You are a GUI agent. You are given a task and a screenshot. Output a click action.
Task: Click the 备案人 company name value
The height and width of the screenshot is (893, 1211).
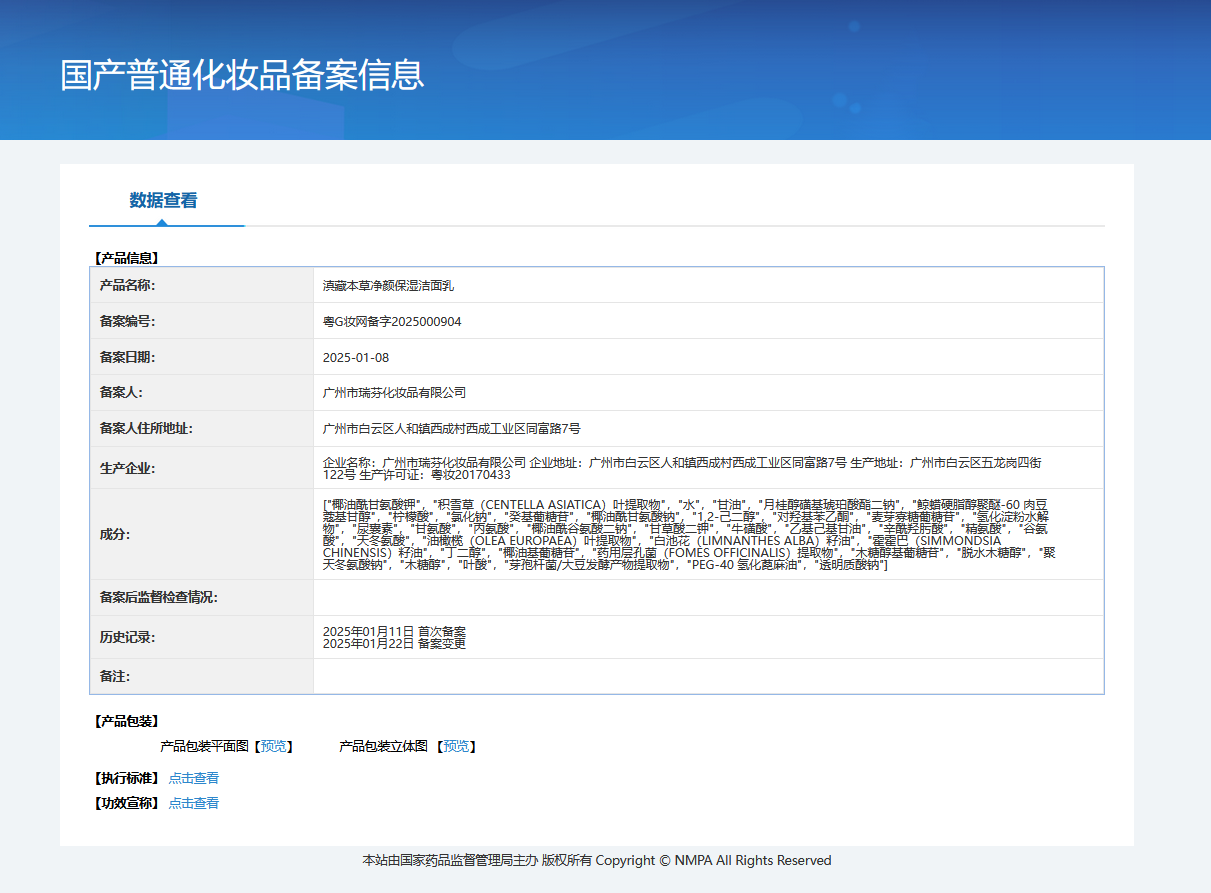394,393
